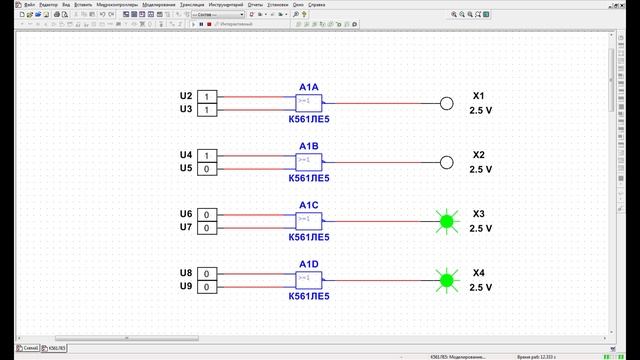
Task: Pause the simulation
Action: (x=201, y=24)
